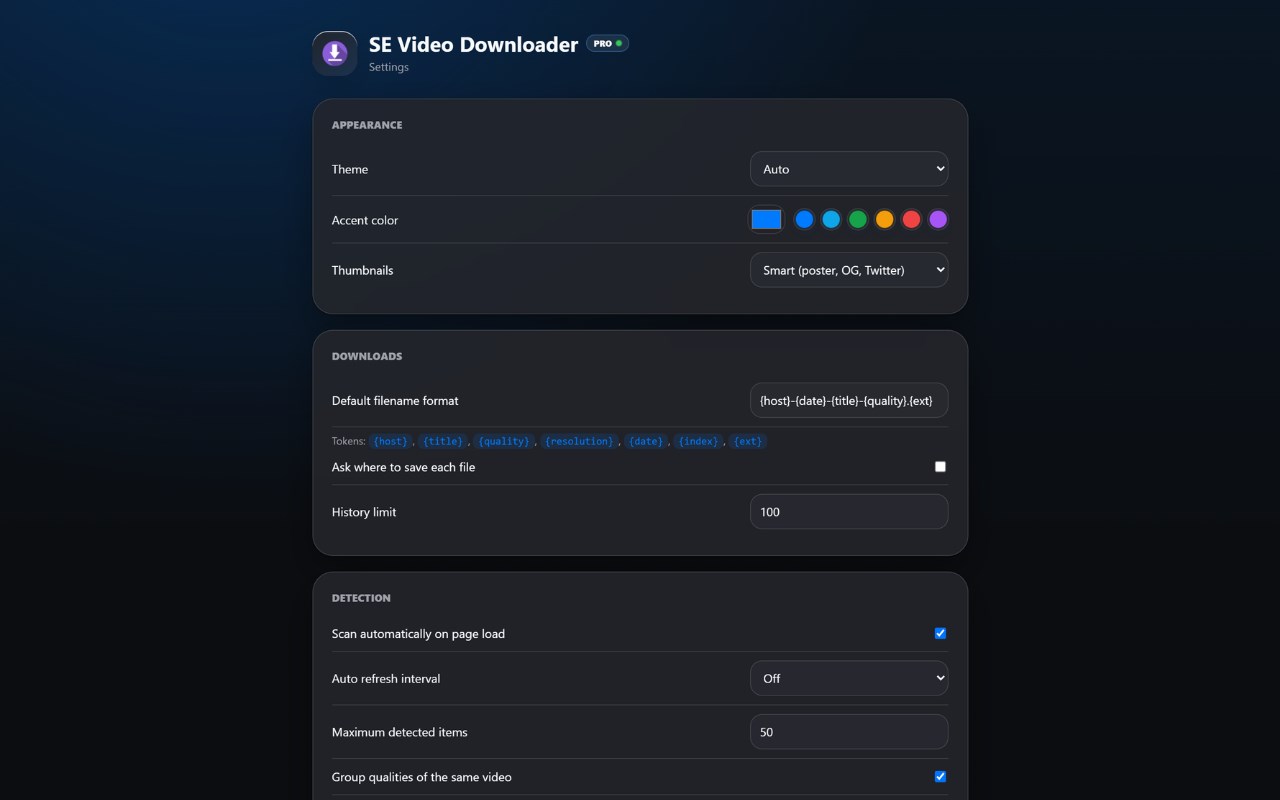Select the sky blue accent color circle
The height and width of the screenshot is (800, 1280).
pyautogui.click(x=831, y=220)
